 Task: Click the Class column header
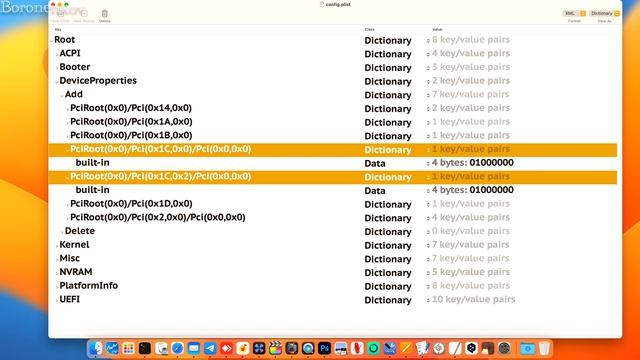pyautogui.click(x=369, y=29)
